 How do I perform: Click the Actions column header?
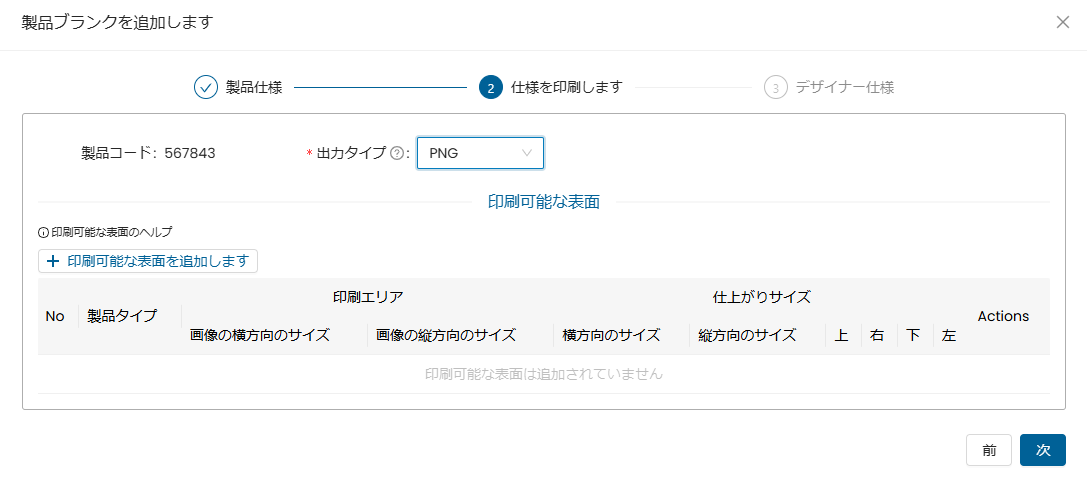click(1003, 316)
